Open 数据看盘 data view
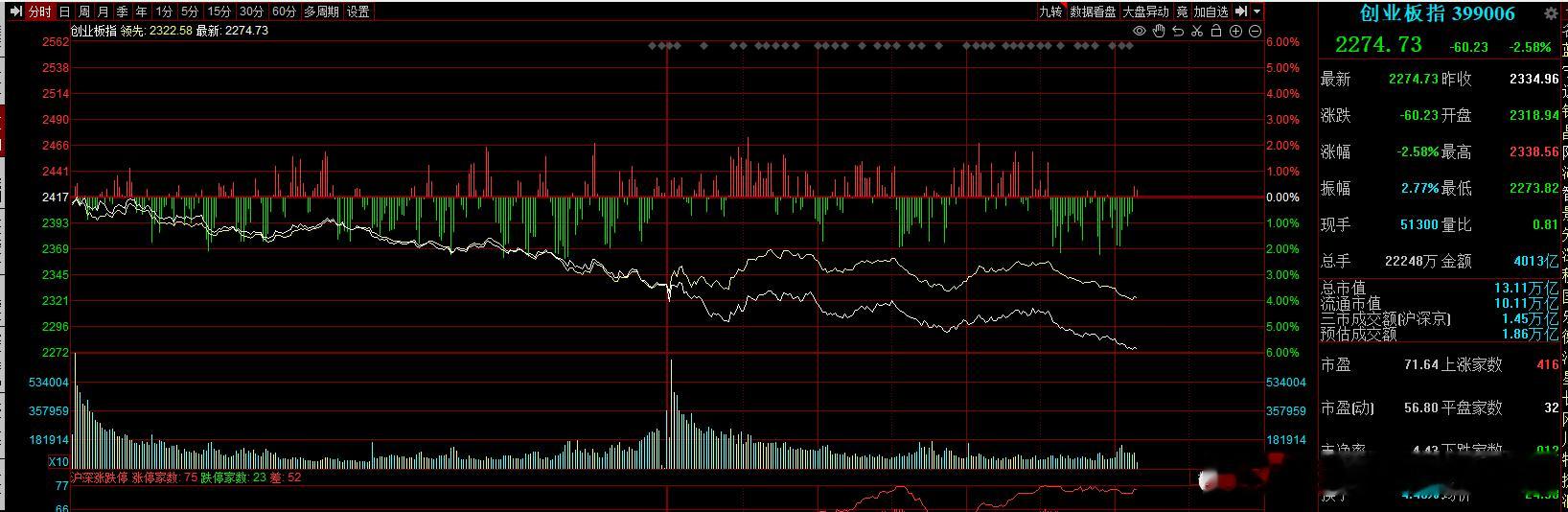Viewport: 1568px width, 512px height. point(1093,12)
